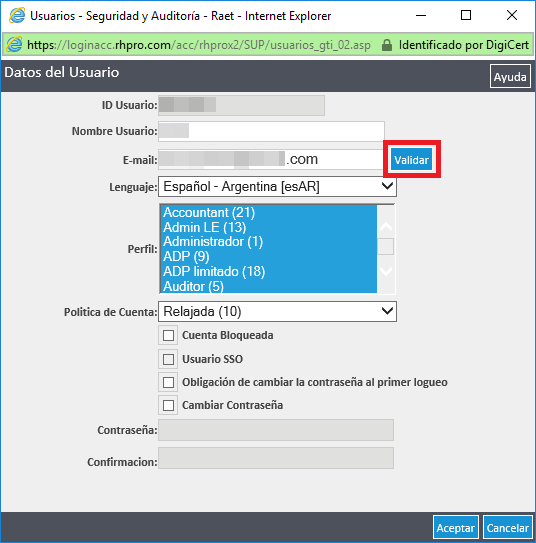Image resolution: width=536 pixels, height=543 pixels.
Task: Tick Obligación de cambiar la contraseña checkbox
Action: tap(168, 382)
